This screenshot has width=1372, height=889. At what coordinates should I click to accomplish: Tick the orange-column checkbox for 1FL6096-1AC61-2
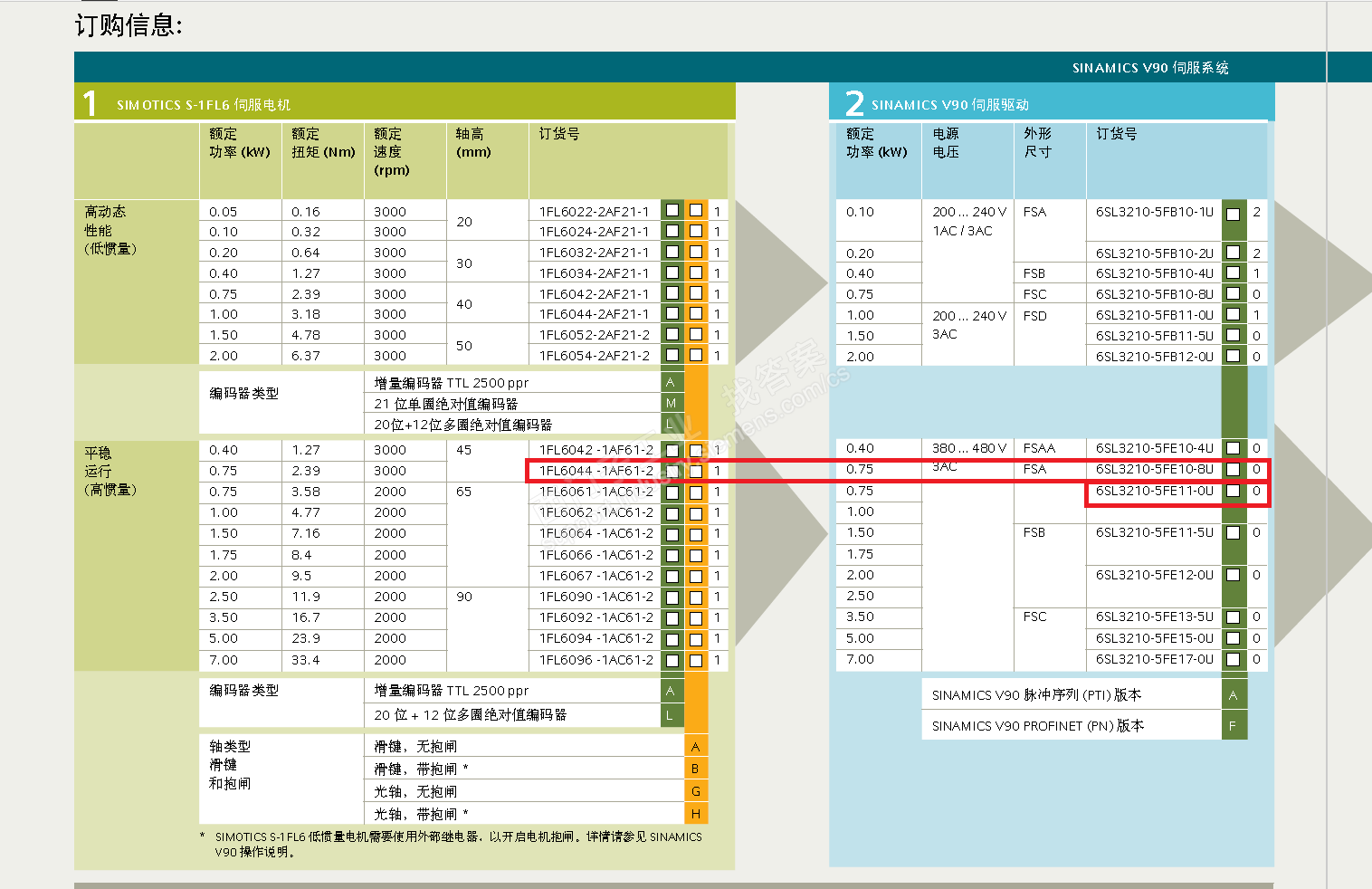pos(696,660)
